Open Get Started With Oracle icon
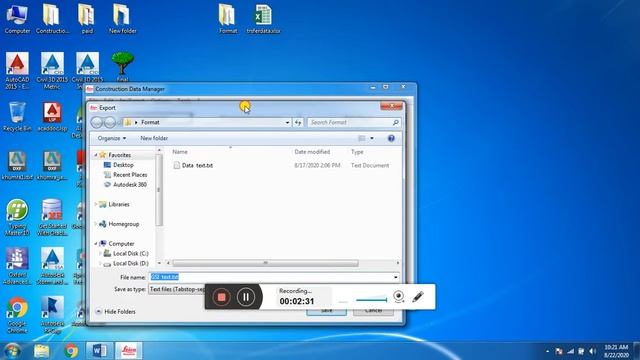 coord(52,217)
